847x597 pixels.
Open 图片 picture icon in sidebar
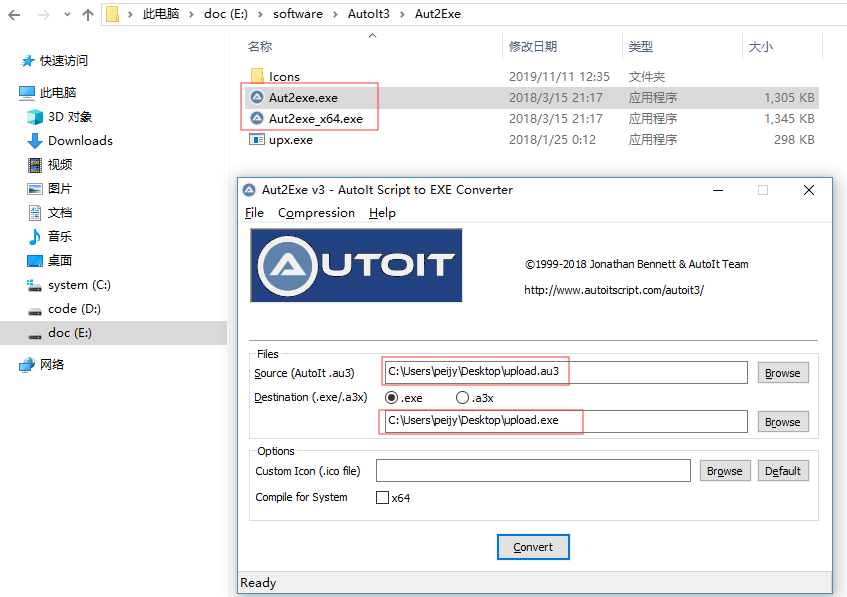(35, 189)
